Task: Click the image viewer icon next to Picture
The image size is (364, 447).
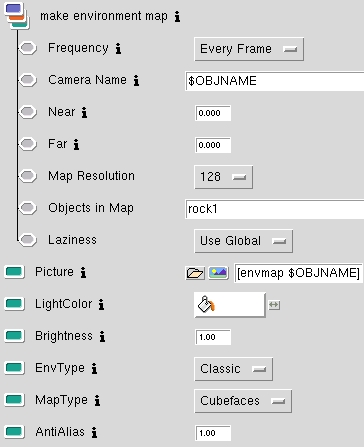Action: [218, 273]
